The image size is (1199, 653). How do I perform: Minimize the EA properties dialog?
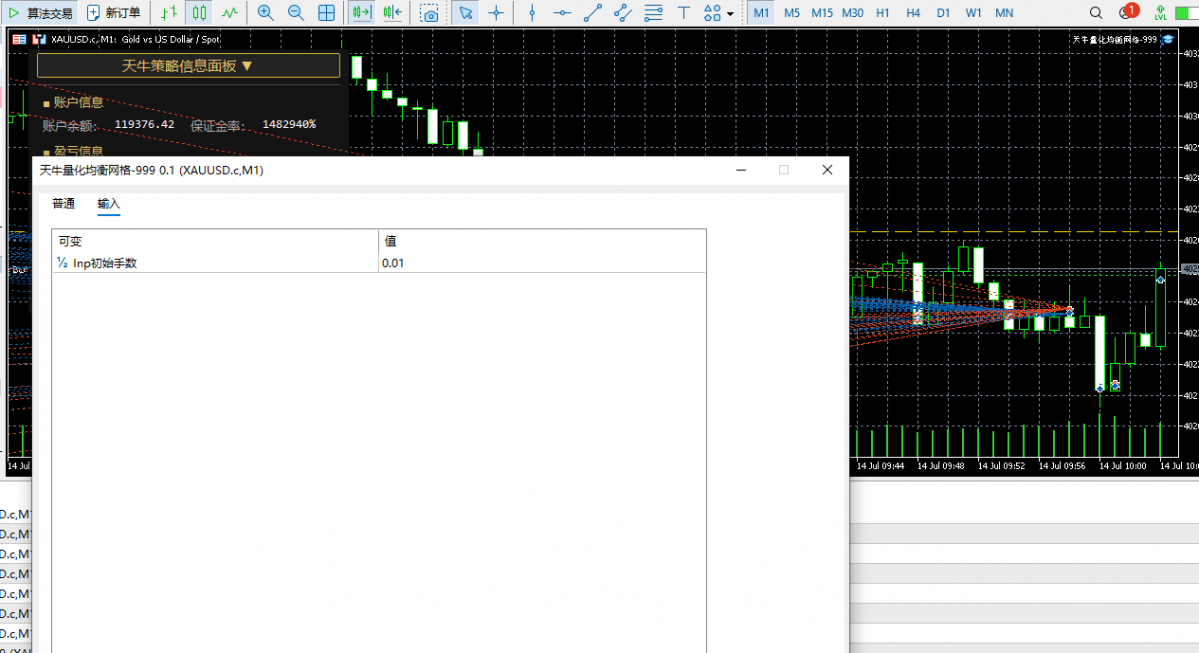(x=741, y=170)
